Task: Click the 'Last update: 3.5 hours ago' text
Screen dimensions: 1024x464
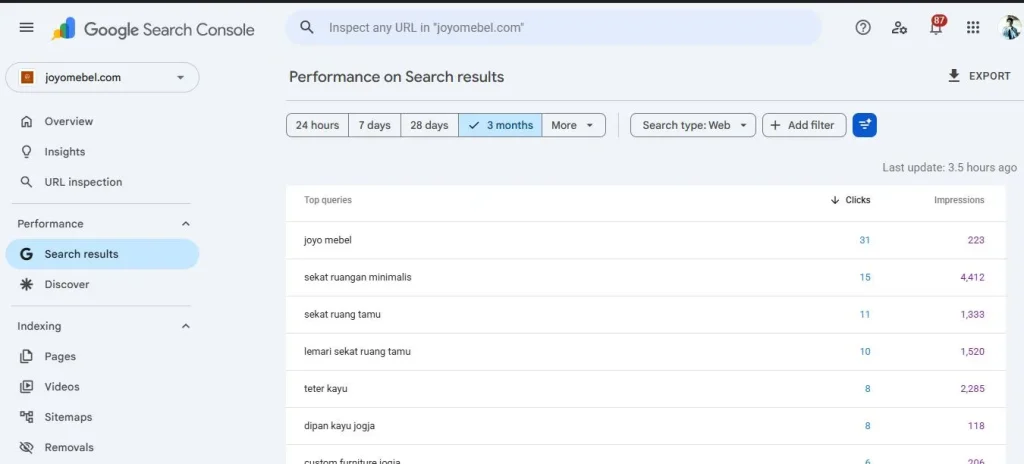Action: point(949,167)
